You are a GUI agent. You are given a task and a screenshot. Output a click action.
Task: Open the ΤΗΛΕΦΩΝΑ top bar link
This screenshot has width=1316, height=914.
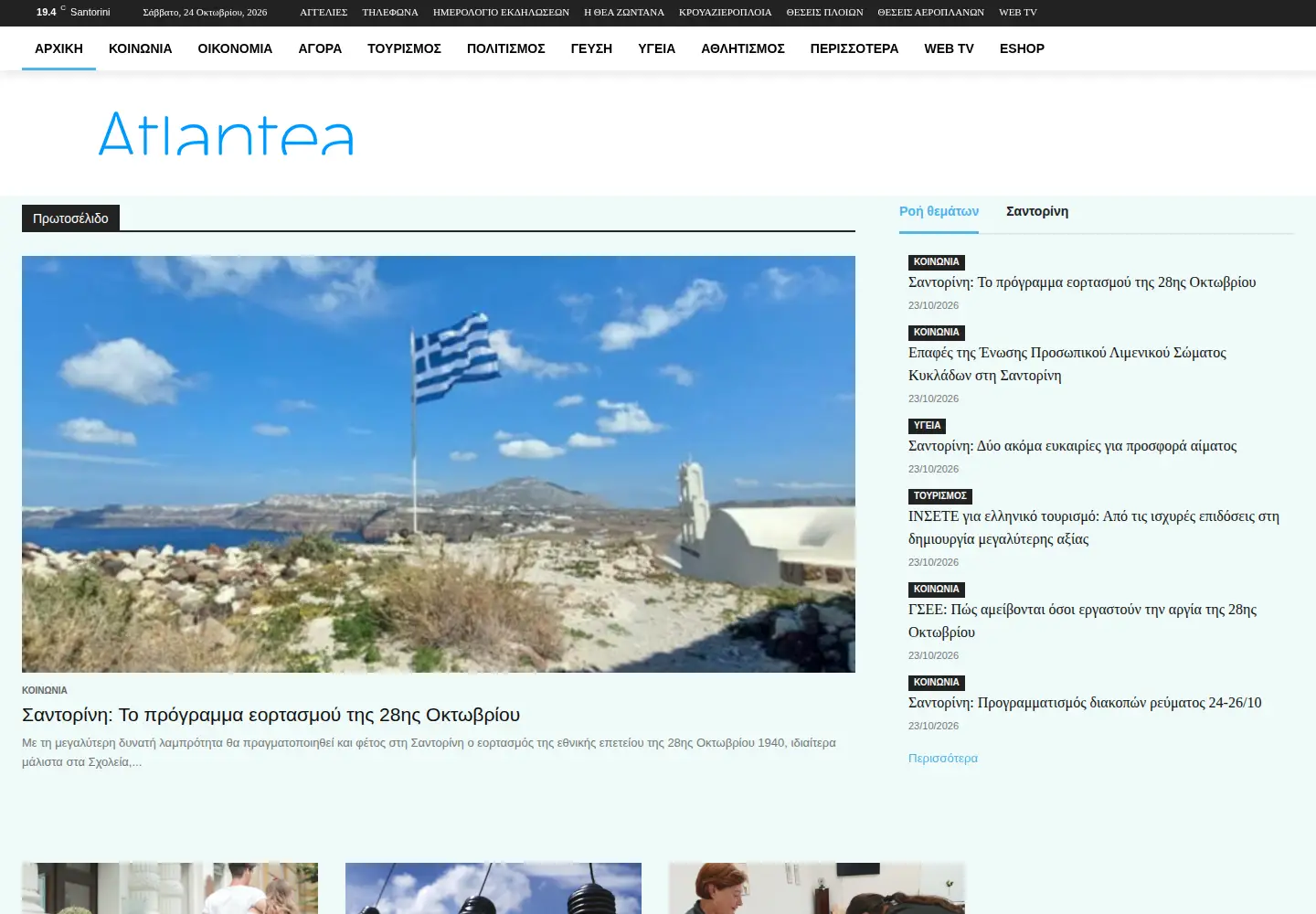coord(390,12)
